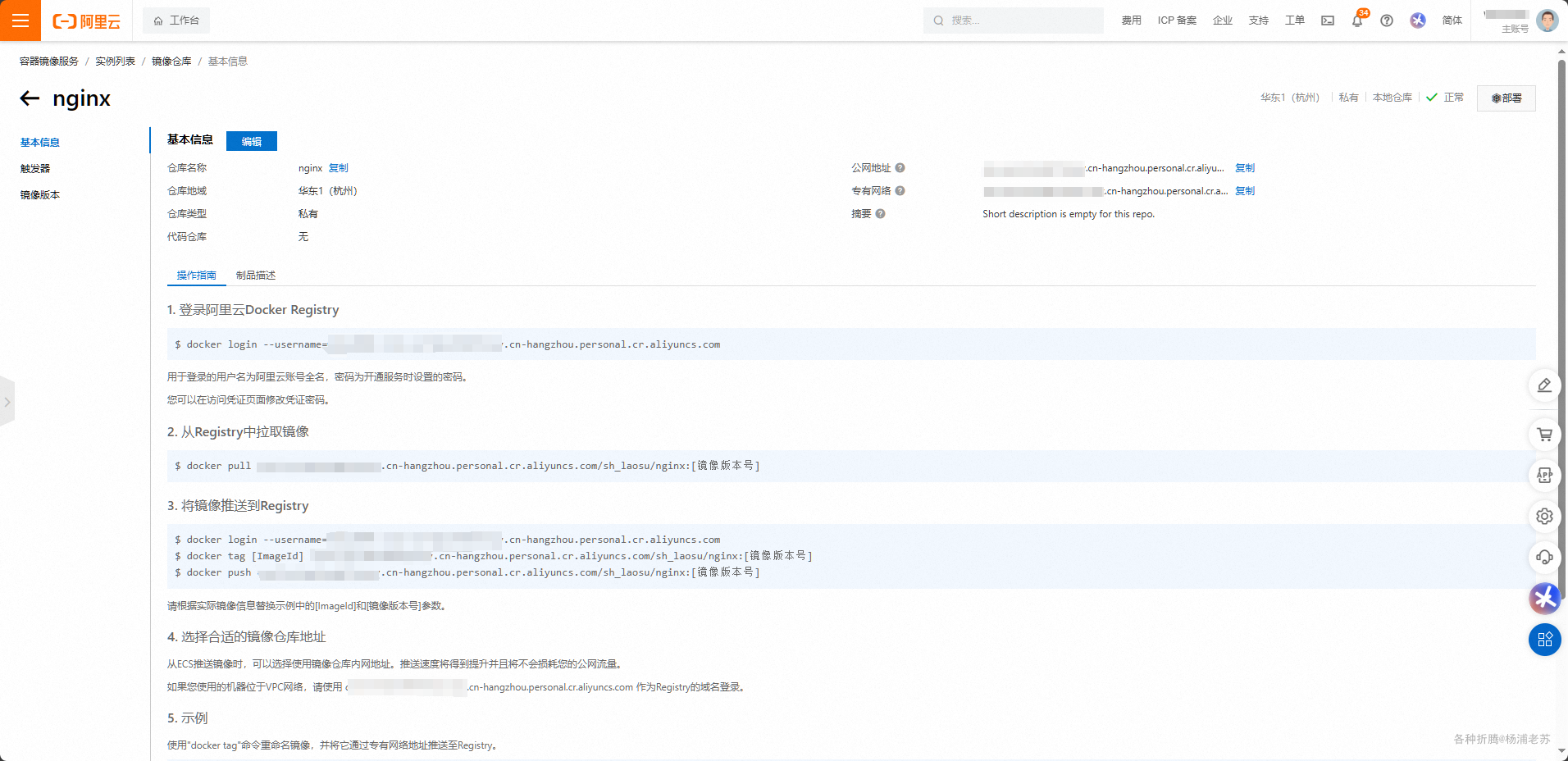Screen dimensions: 1568x761
Task: Open the 工单 menu
Action: [x=1295, y=21]
